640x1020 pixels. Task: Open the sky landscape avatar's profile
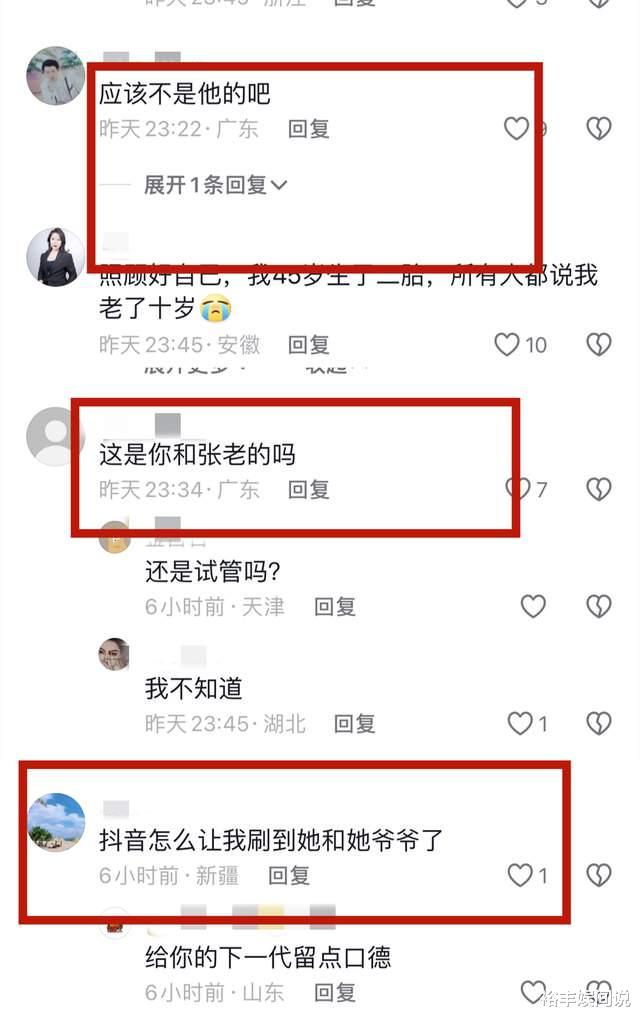[56, 822]
